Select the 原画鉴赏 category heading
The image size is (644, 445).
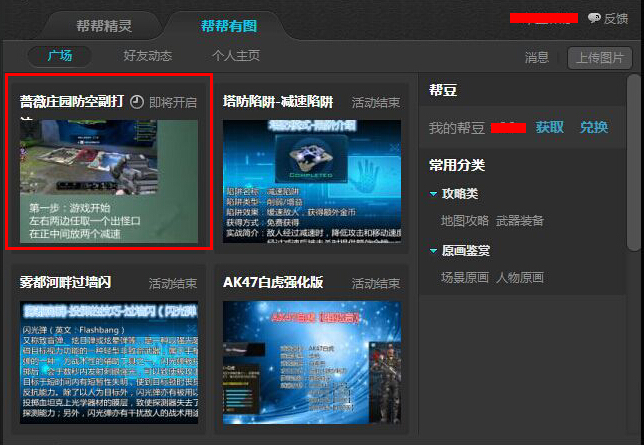click(x=466, y=250)
